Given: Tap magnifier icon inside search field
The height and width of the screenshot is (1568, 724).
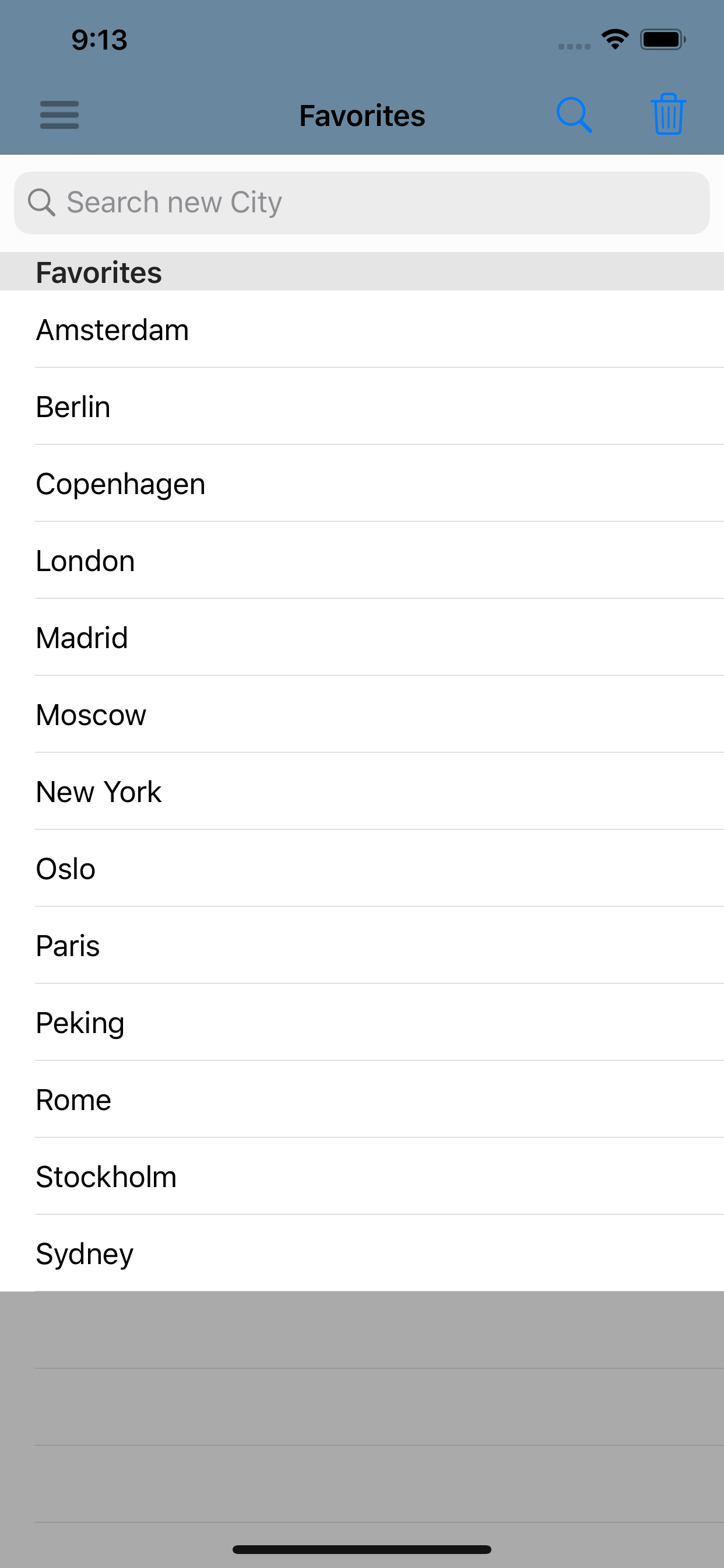Looking at the screenshot, I should [x=41, y=202].
